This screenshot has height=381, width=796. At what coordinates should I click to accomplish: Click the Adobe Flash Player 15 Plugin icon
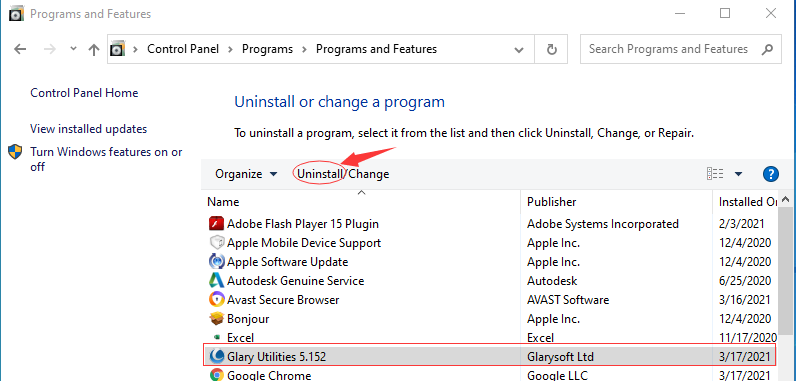(x=217, y=223)
